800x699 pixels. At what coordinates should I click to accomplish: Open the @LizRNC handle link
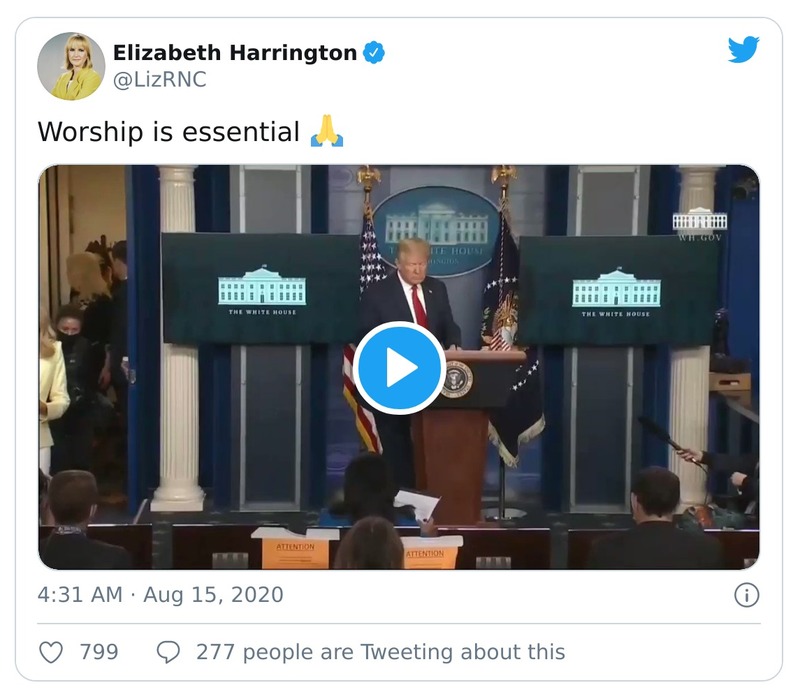pyautogui.click(x=160, y=80)
